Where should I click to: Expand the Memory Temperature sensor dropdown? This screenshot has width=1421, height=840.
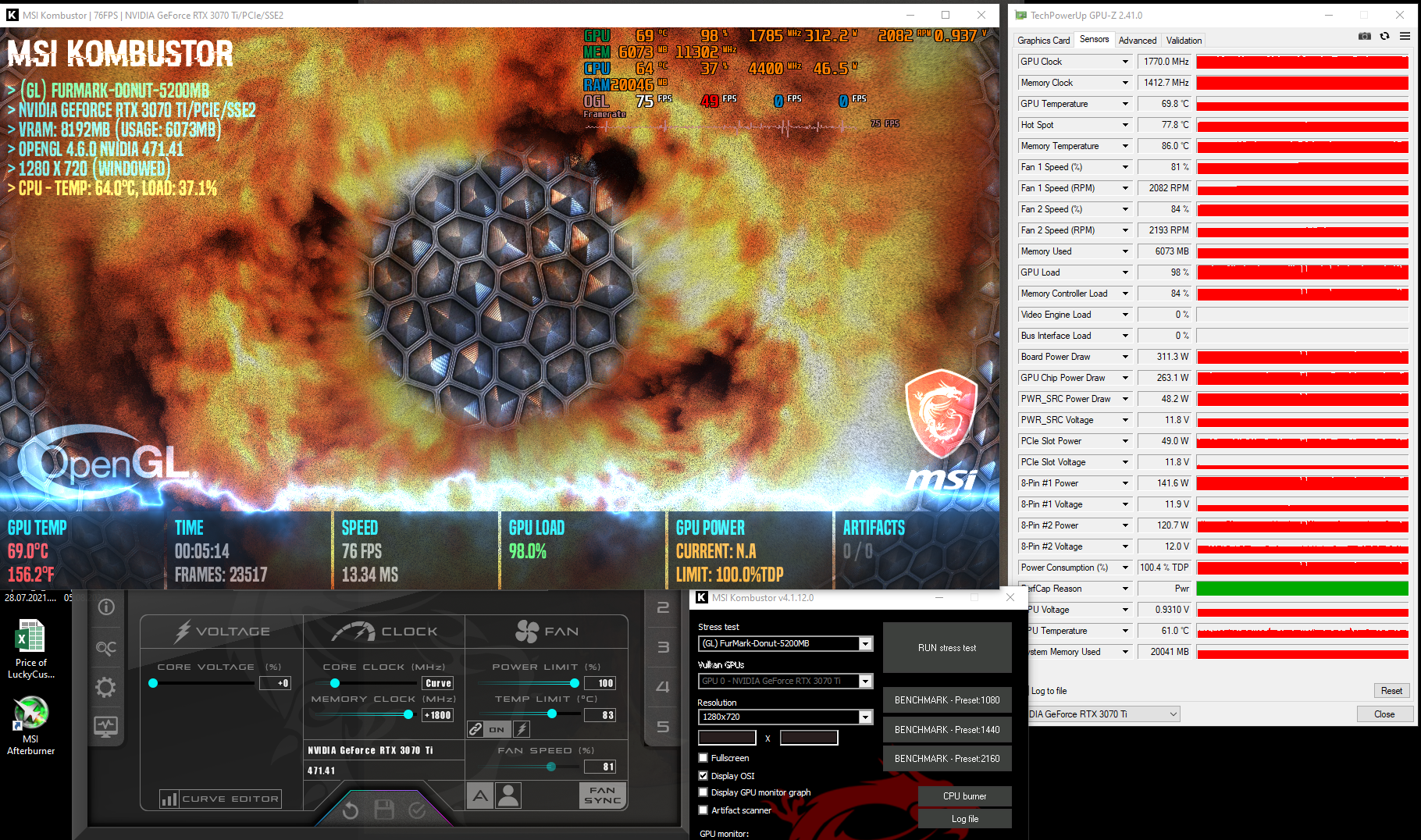(1125, 146)
